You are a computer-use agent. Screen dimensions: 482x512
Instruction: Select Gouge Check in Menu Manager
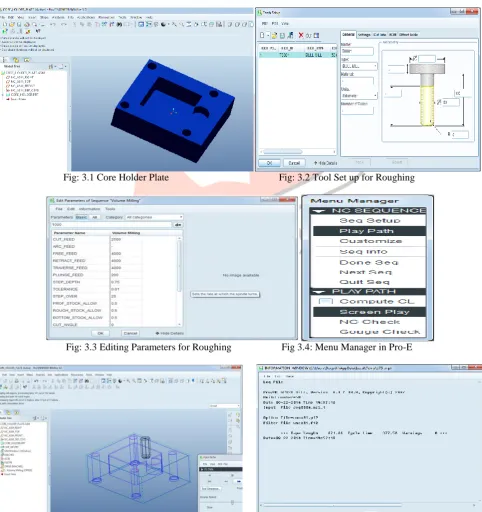pyautogui.click(x=379, y=332)
